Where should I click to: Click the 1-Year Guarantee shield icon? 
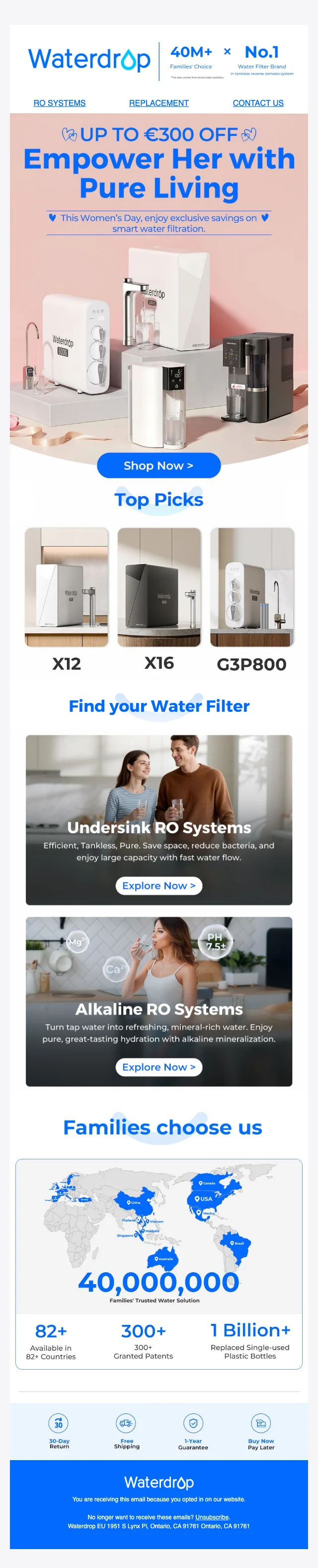[x=193, y=1423]
